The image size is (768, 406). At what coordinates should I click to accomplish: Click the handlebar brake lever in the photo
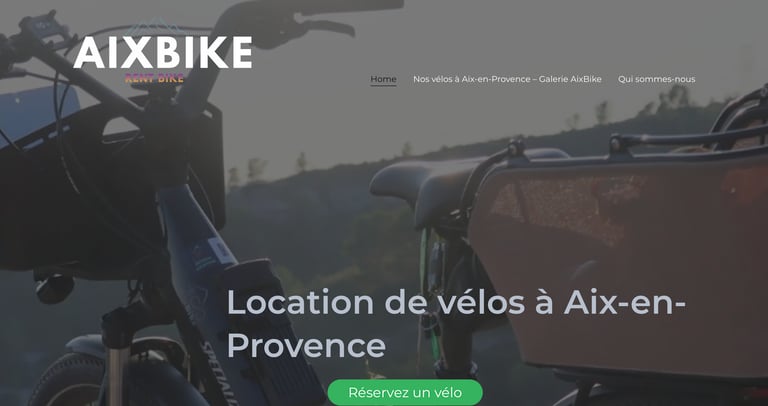tap(323, 26)
